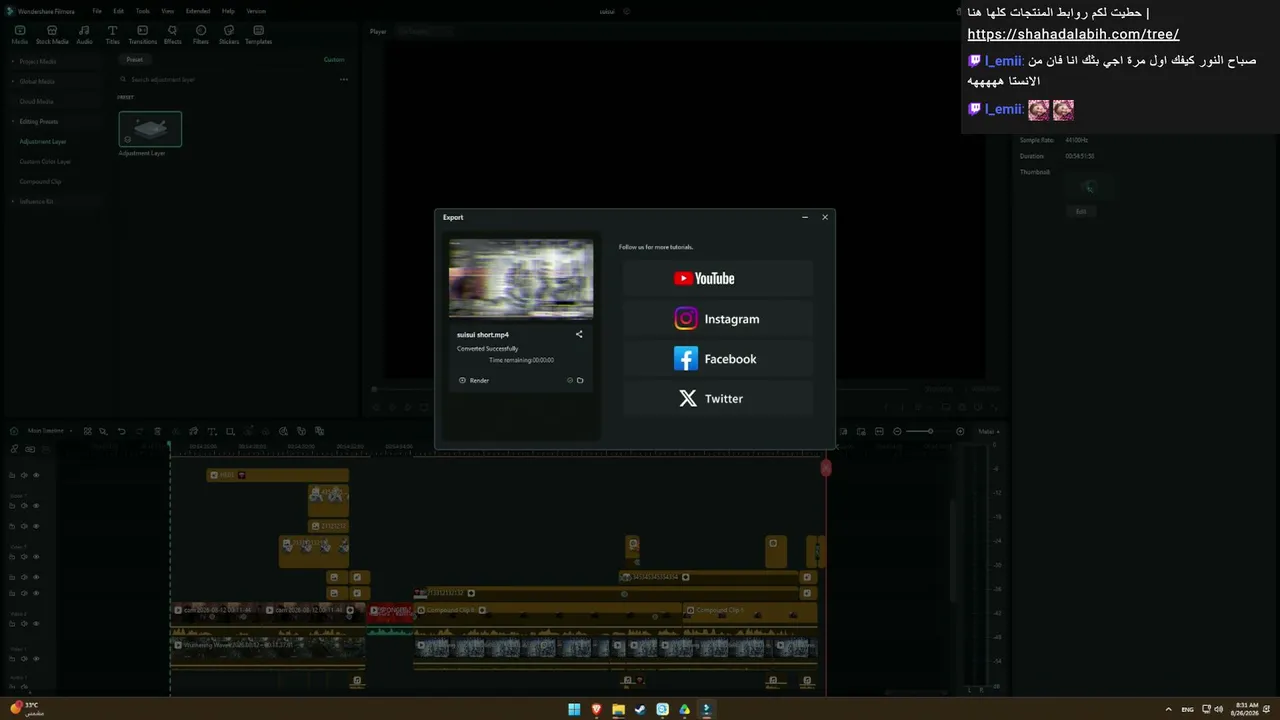Open the Tools menu
Image resolution: width=1280 pixels, height=720 pixels.
click(x=143, y=11)
